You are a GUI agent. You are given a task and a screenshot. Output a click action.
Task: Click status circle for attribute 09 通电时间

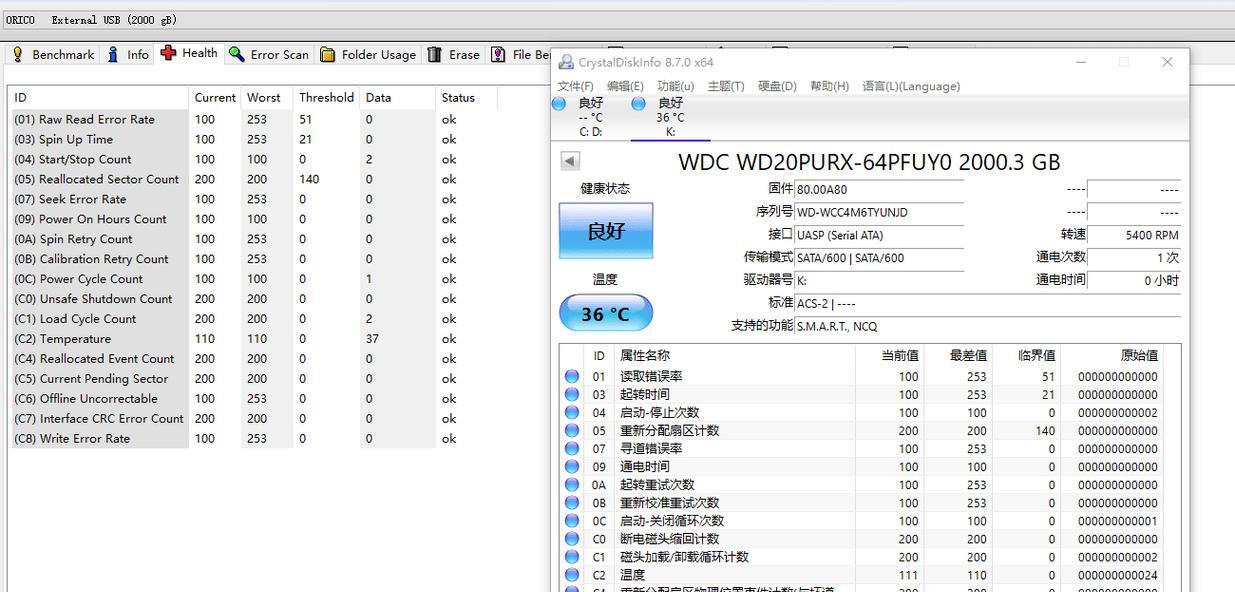tap(572, 466)
